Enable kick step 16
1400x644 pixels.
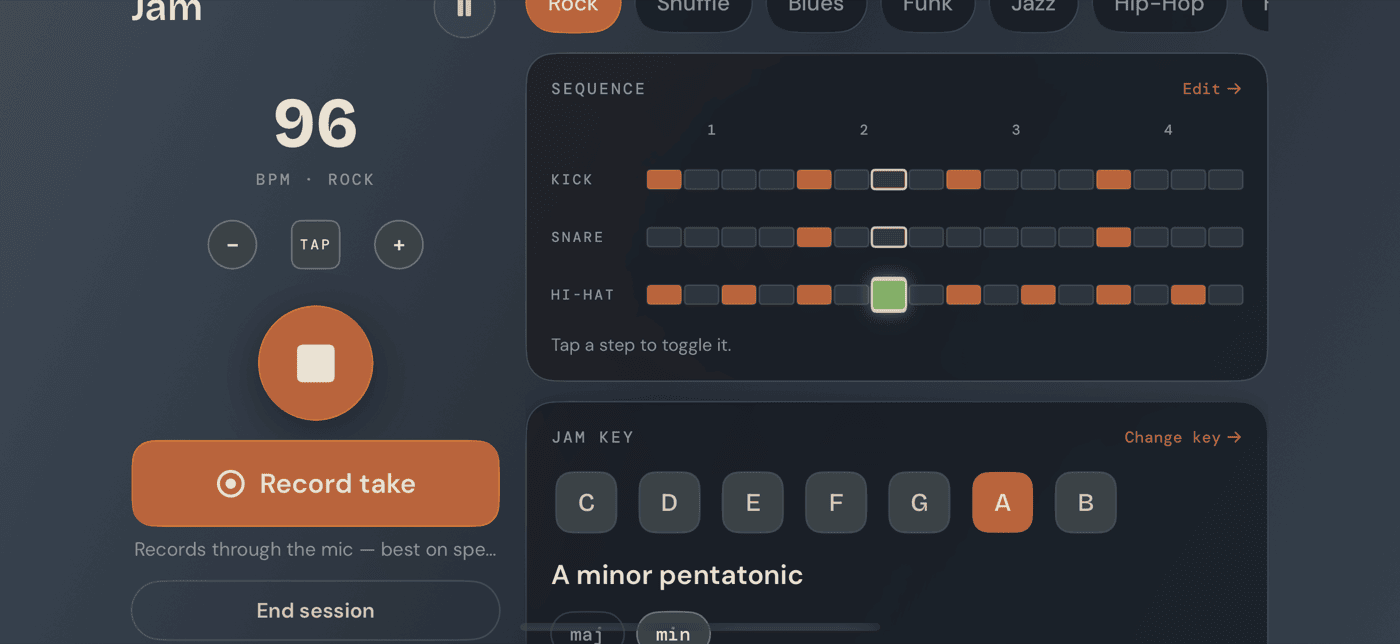[x=1226, y=180]
